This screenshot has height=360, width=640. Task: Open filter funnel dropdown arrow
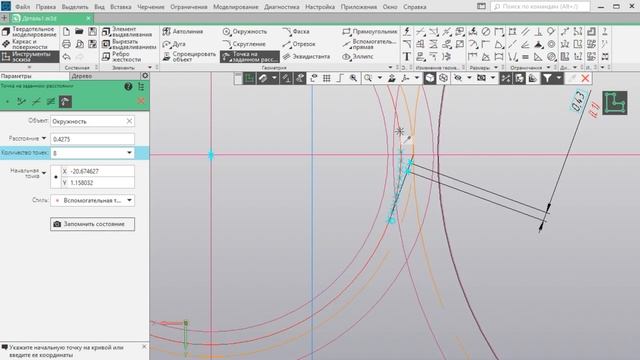[559, 78]
